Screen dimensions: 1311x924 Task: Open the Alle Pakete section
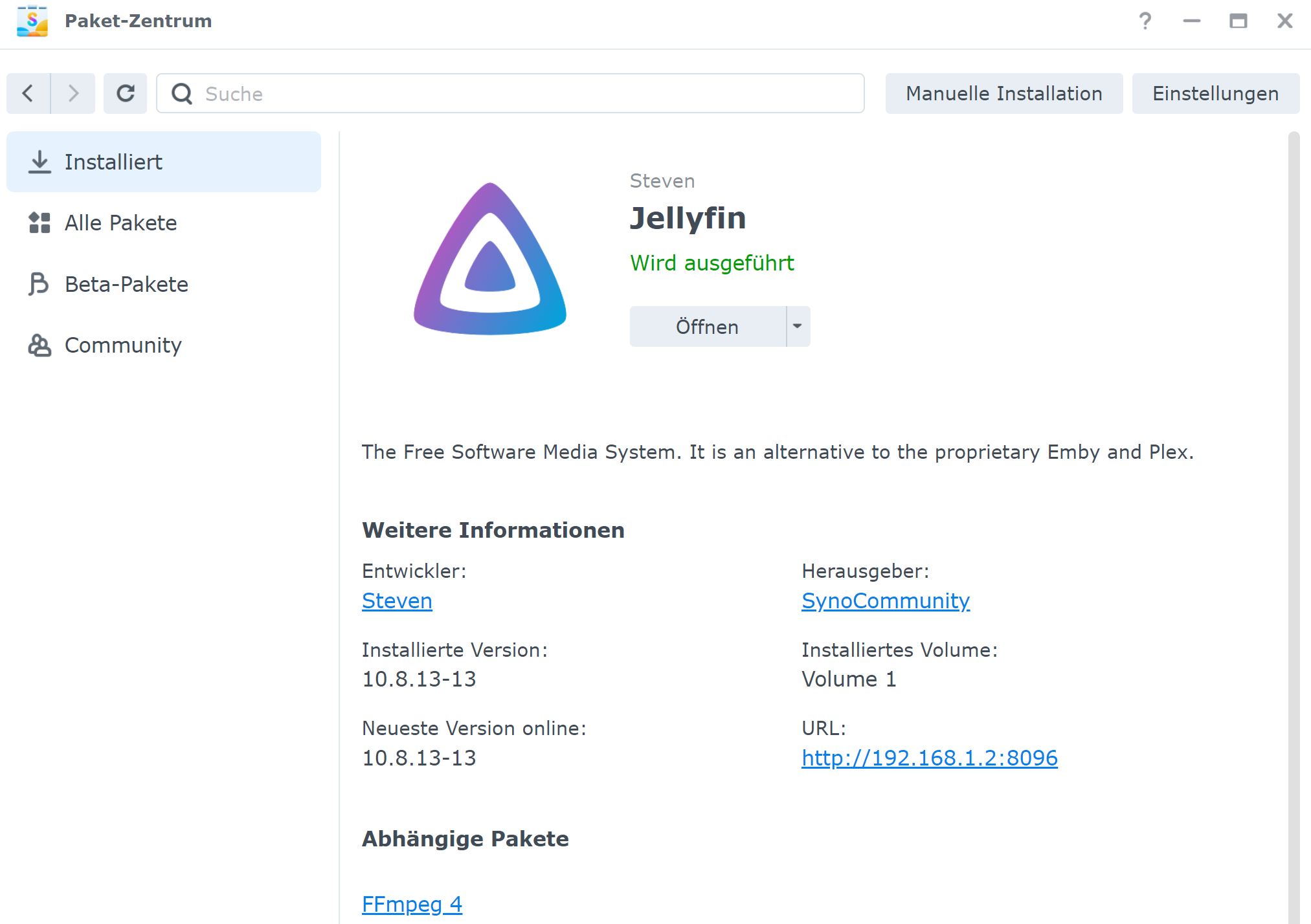click(x=120, y=223)
